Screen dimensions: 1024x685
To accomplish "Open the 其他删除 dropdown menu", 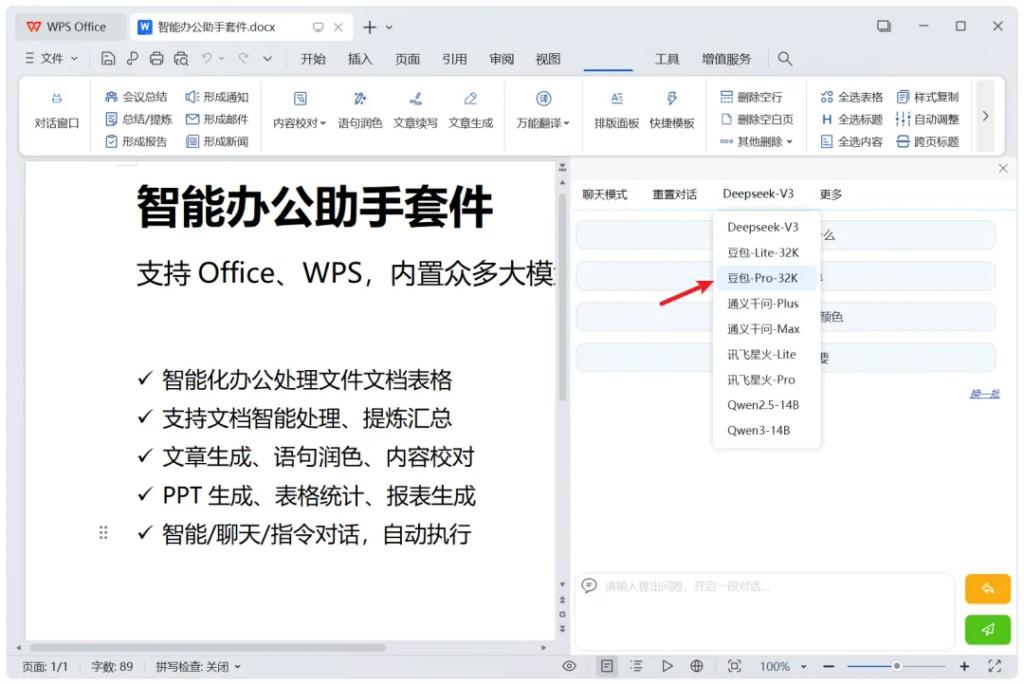I will [x=756, y=142].
